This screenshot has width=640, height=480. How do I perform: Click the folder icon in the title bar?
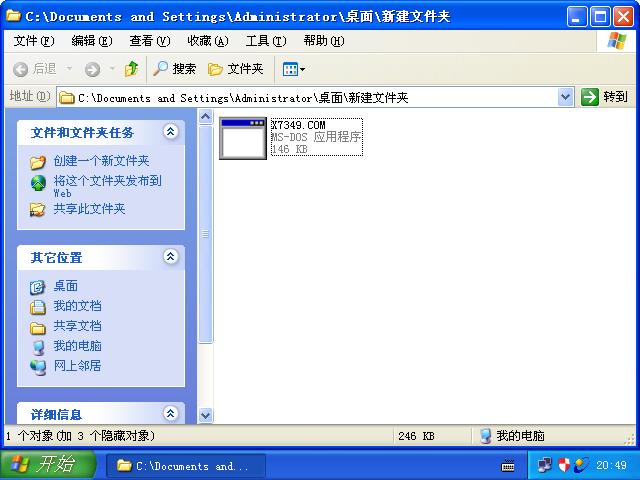click(13, 16)
